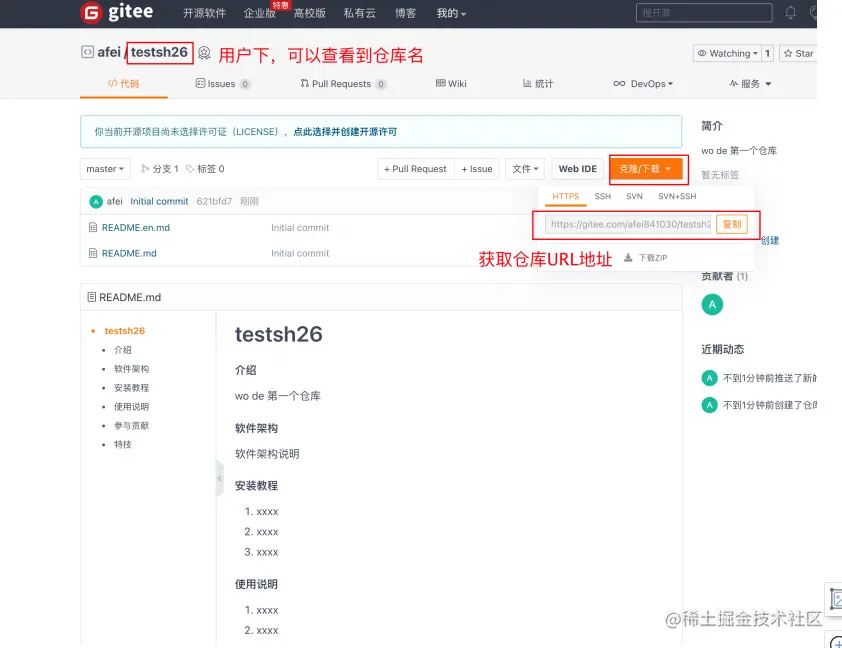The image size is (842, 648).
Task: Open the README.md file in file list
Action: click(129, 253)
